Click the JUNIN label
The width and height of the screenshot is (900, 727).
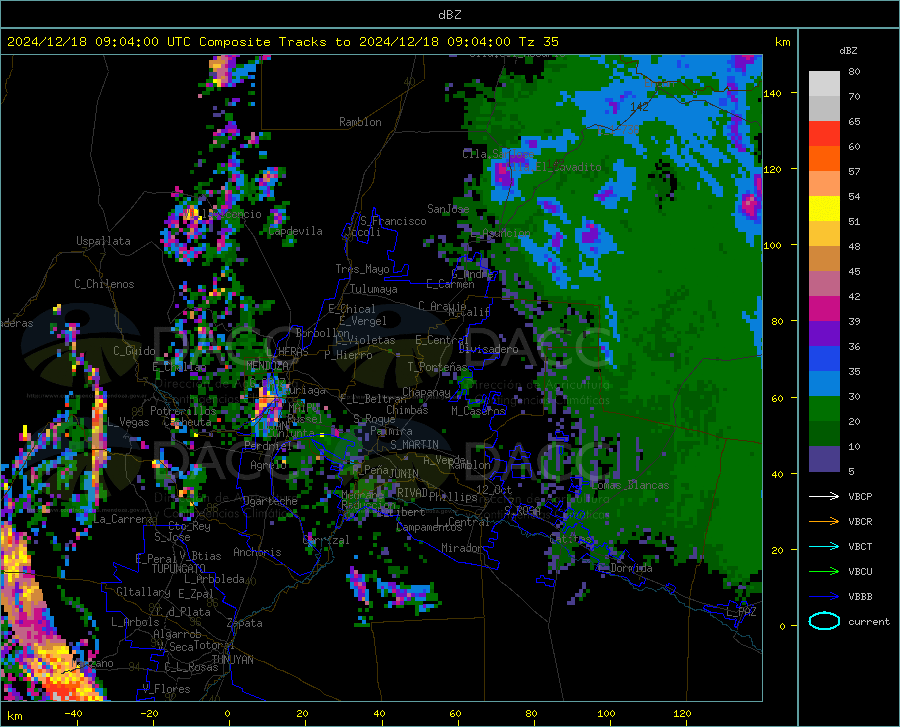pos(404,474)
